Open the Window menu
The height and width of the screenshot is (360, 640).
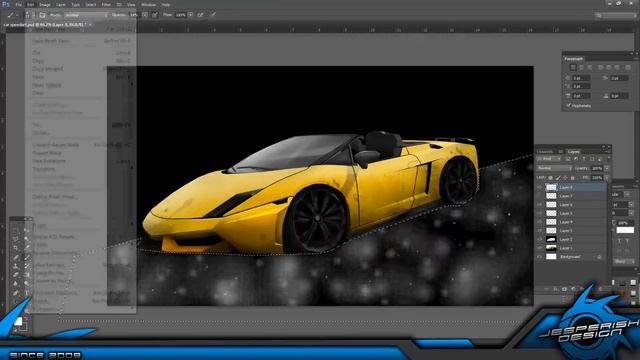coord(149,4)
